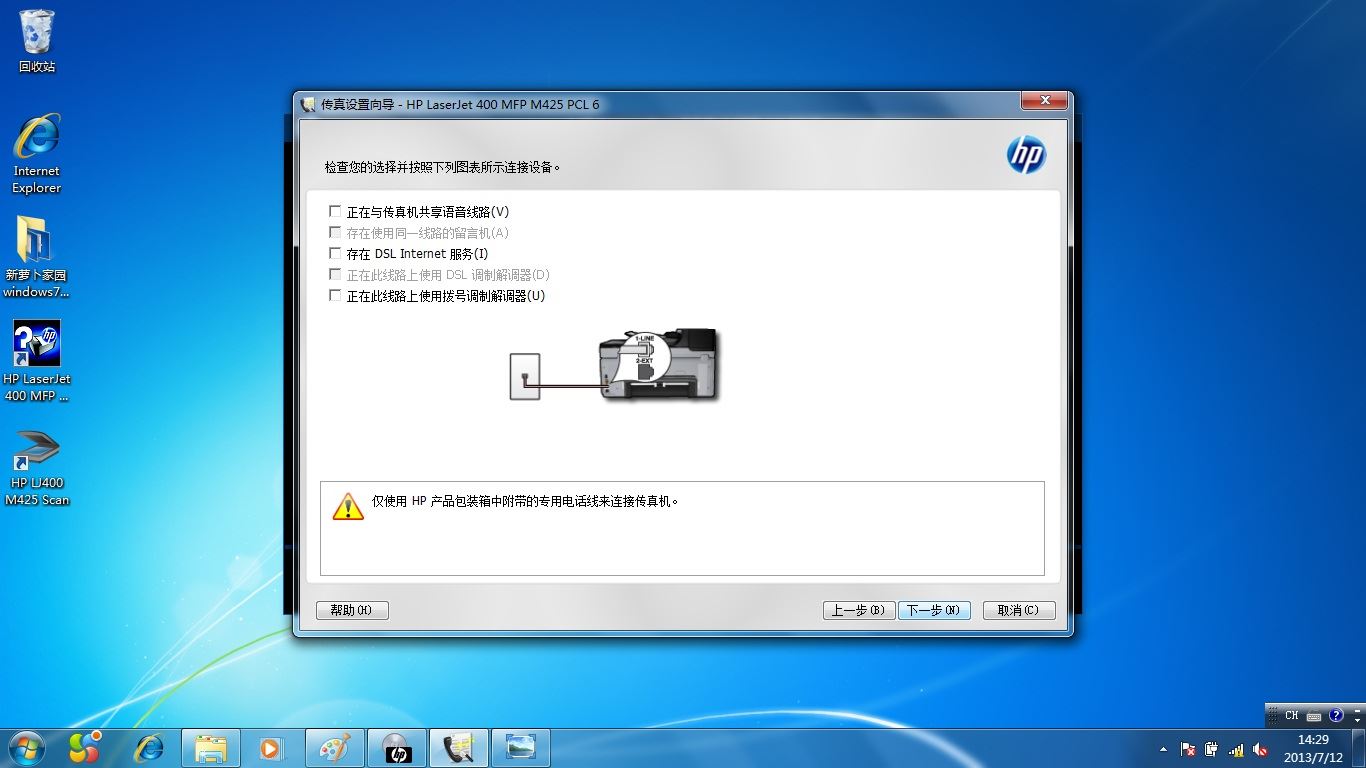Check 正在与传真机共享语音线路(V) checkbox
The image size is (1366, 768).
coord(335,212)
